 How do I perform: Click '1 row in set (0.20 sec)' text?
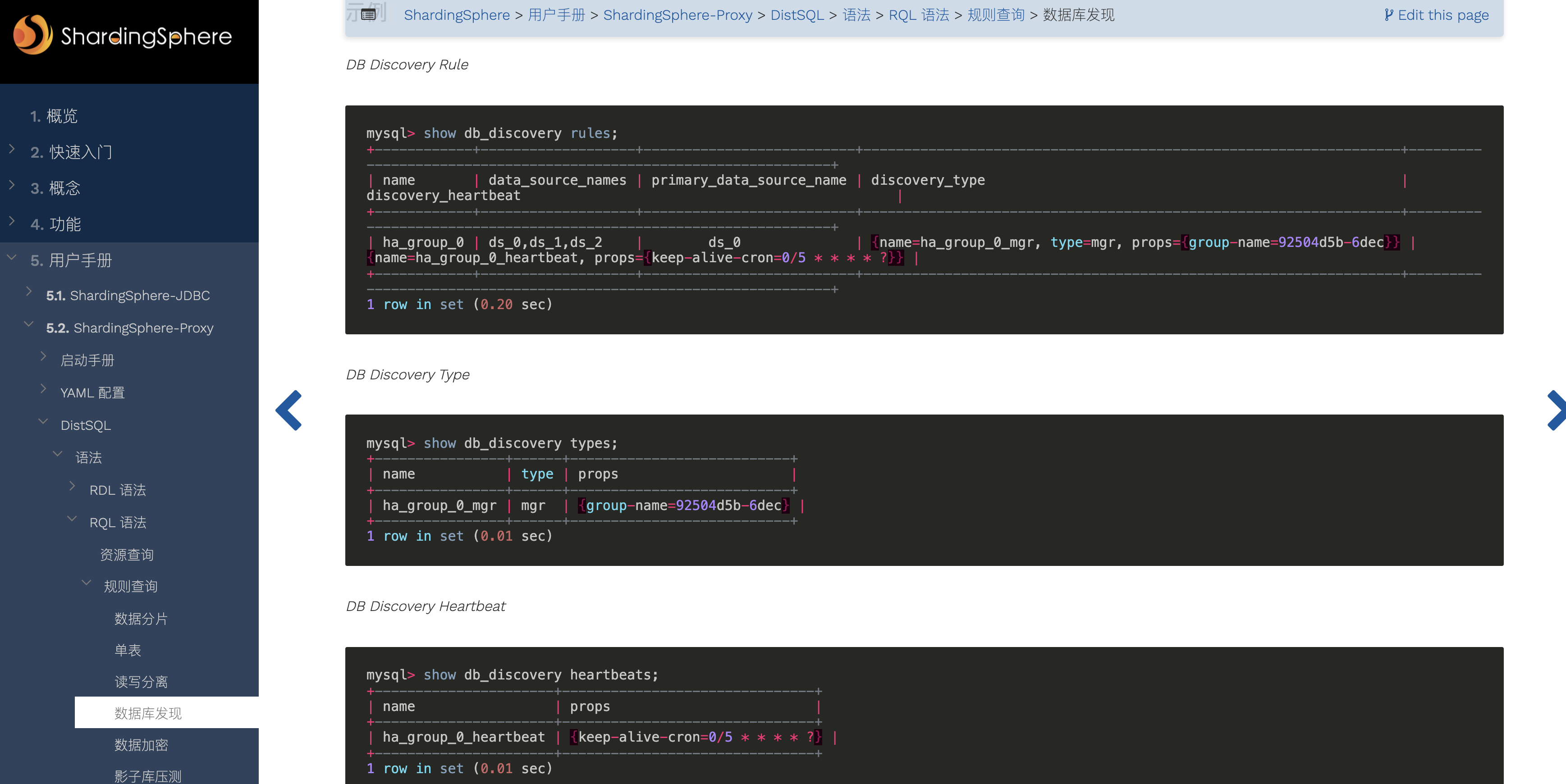click(459, 305)
